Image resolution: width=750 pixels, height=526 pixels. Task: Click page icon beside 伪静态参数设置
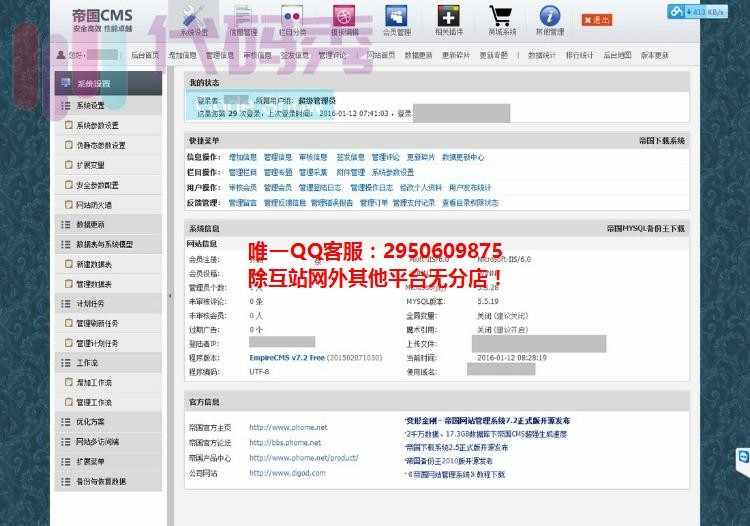pyautogui.click(x=69, y=145)
